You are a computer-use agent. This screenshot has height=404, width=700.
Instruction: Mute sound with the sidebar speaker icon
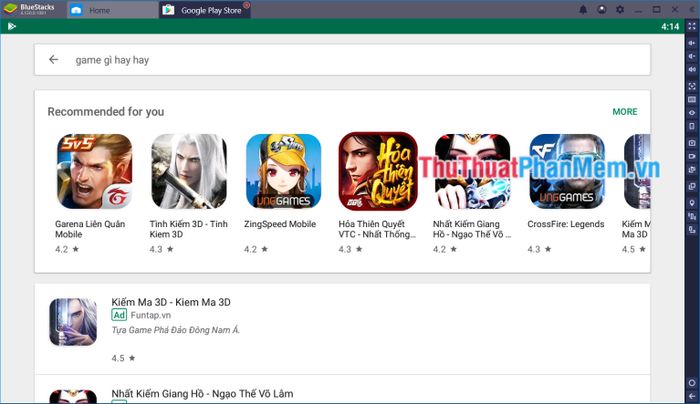tap(692, 70)
